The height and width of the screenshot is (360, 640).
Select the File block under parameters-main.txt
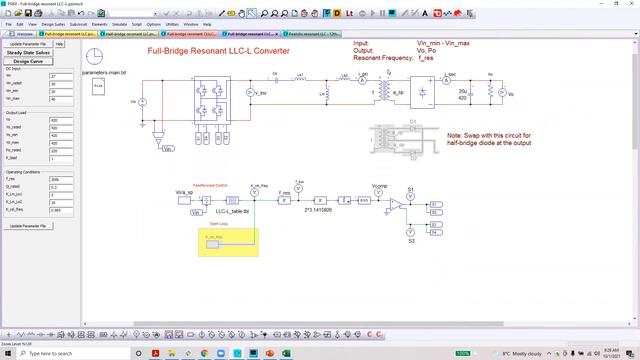coord(98,87)
